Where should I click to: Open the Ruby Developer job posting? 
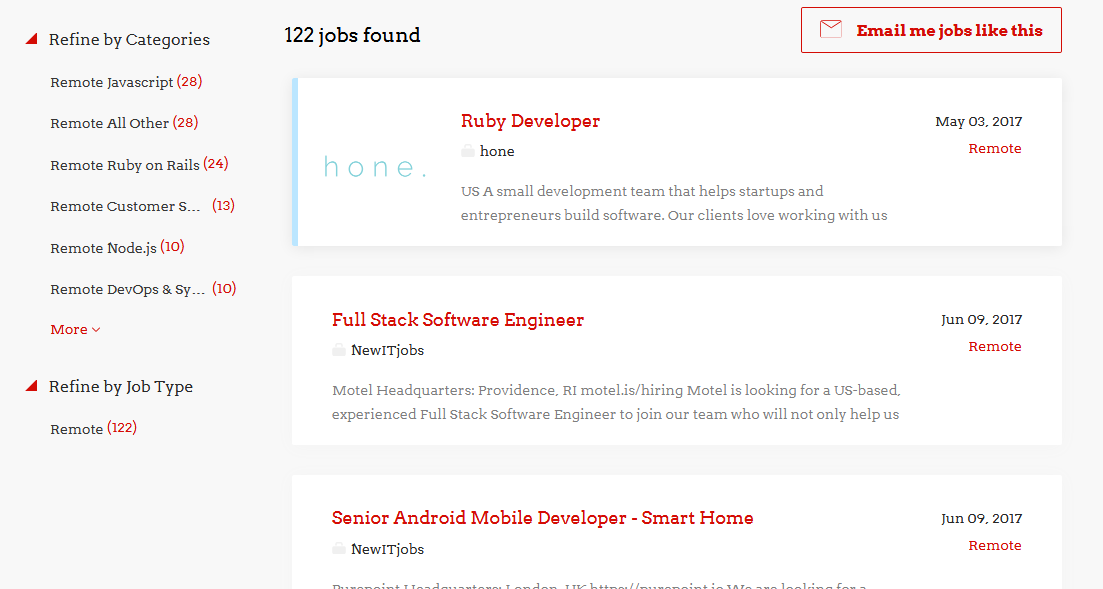tap(530, 120)
